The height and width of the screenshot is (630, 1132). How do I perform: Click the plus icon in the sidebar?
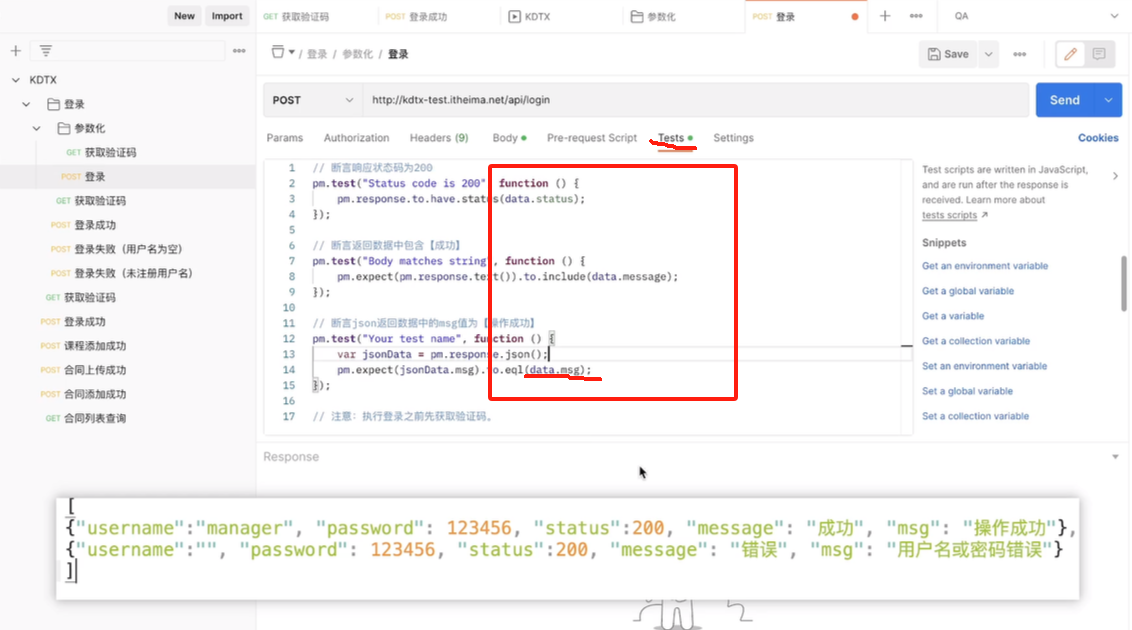(15, 51)
